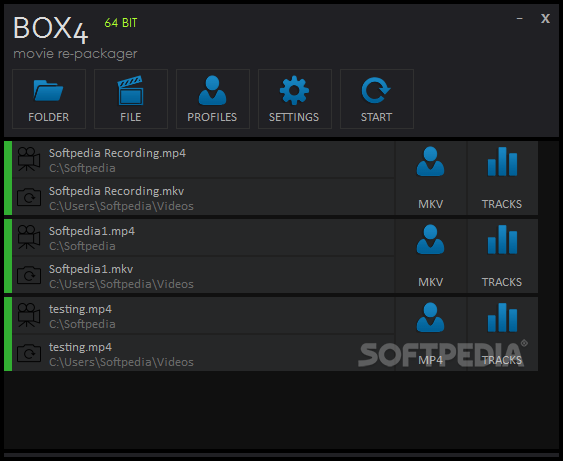563x461 pixels.
Task: Select source testing.mp4 located in C:\Softpedia
Action: tap(80, 309)
